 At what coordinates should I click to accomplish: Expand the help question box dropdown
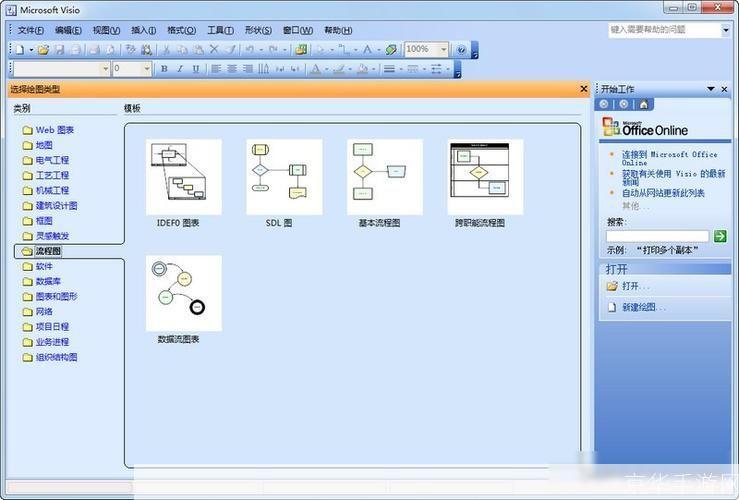725,30
